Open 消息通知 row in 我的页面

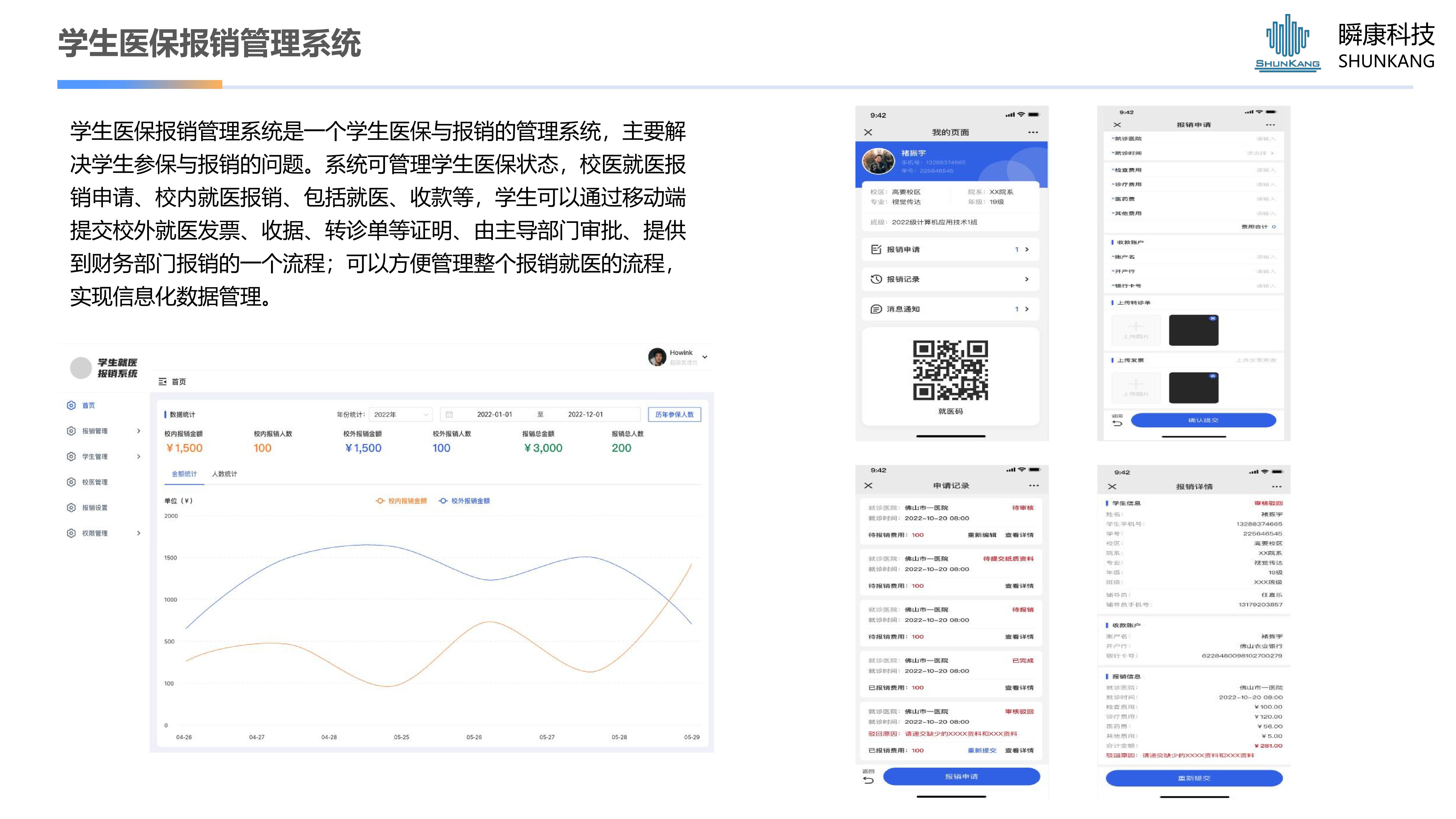(950, 309)
